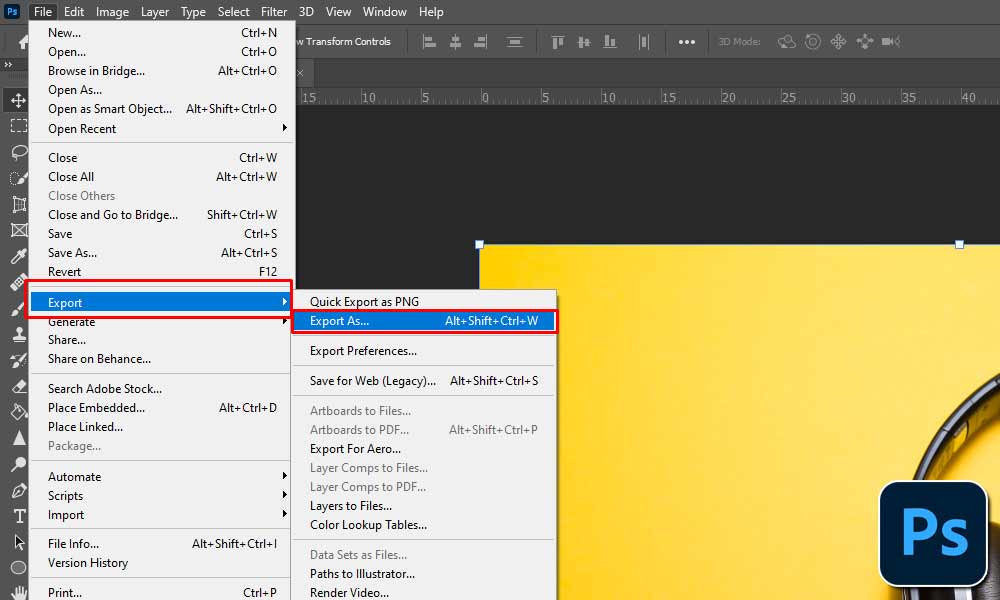Click the top-left transform handle on canvas

click(480, 244)
